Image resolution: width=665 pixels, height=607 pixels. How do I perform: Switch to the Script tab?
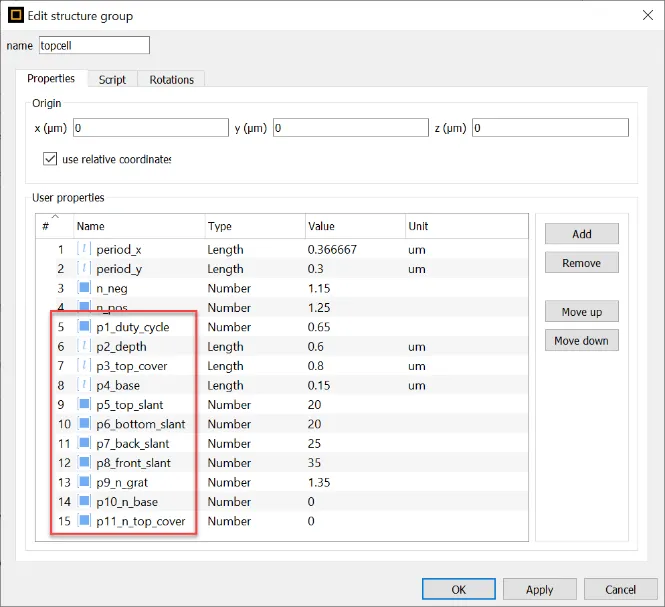click(112, 80)
